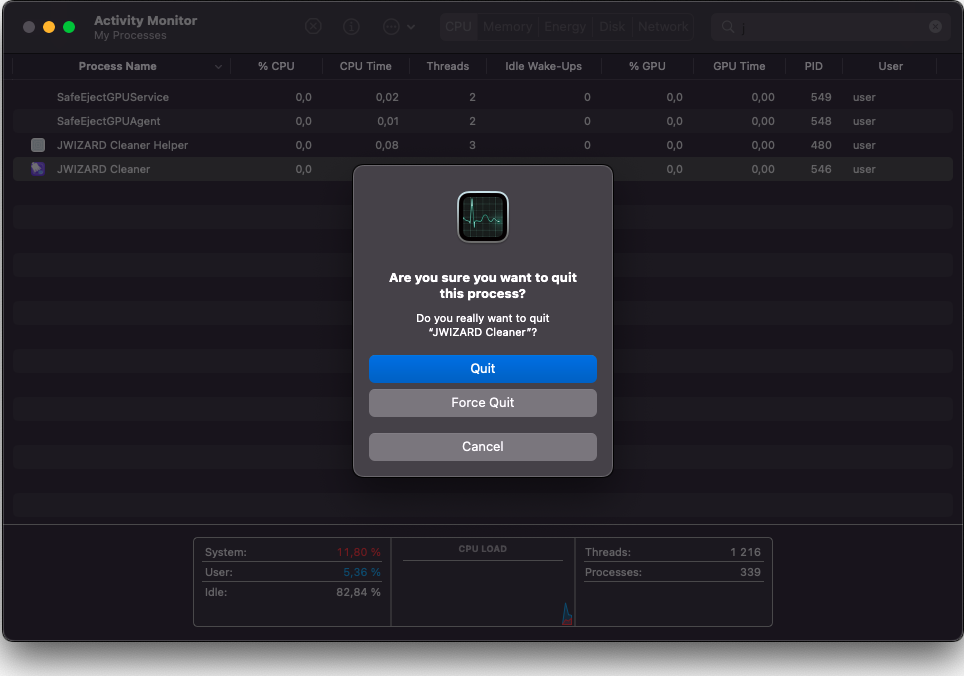Click the Activity Monitor icon in dialog

(x=483, y=217)
